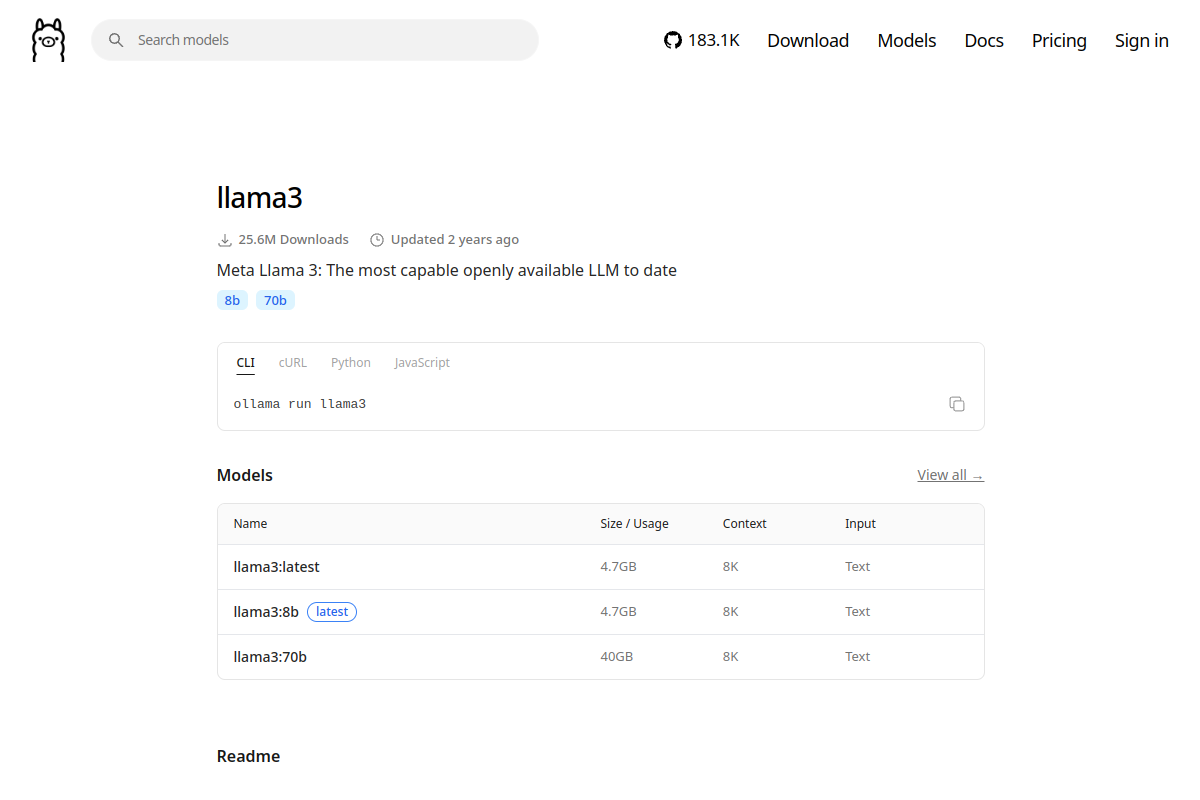The height and width of the screenshot is (800, 1200).
Task: Click the Name column header
Action: [251, 524]
